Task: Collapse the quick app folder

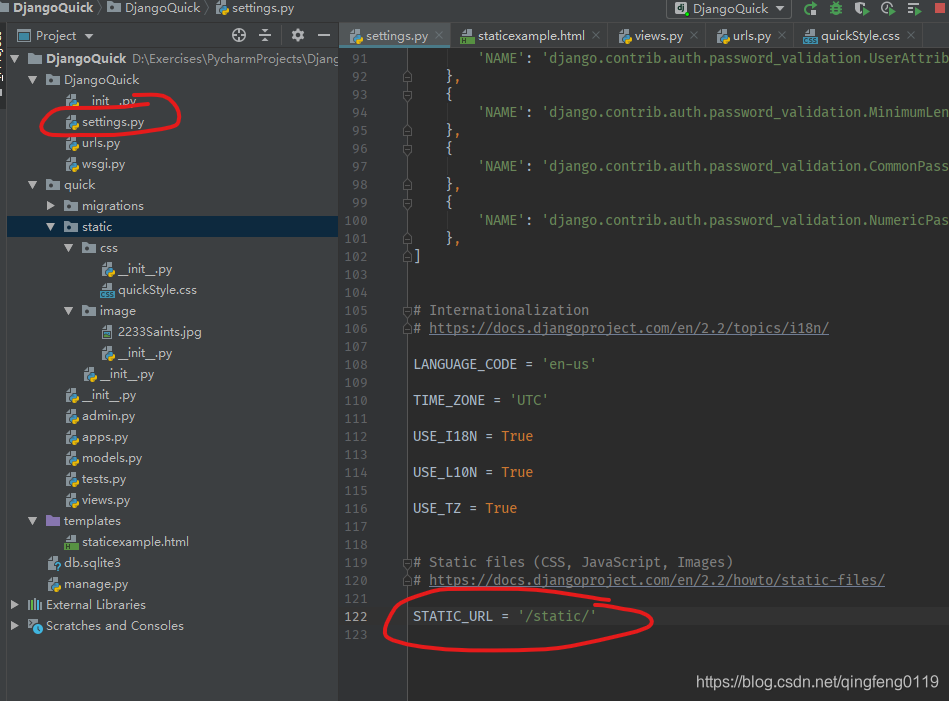Action: click(33, 185)
